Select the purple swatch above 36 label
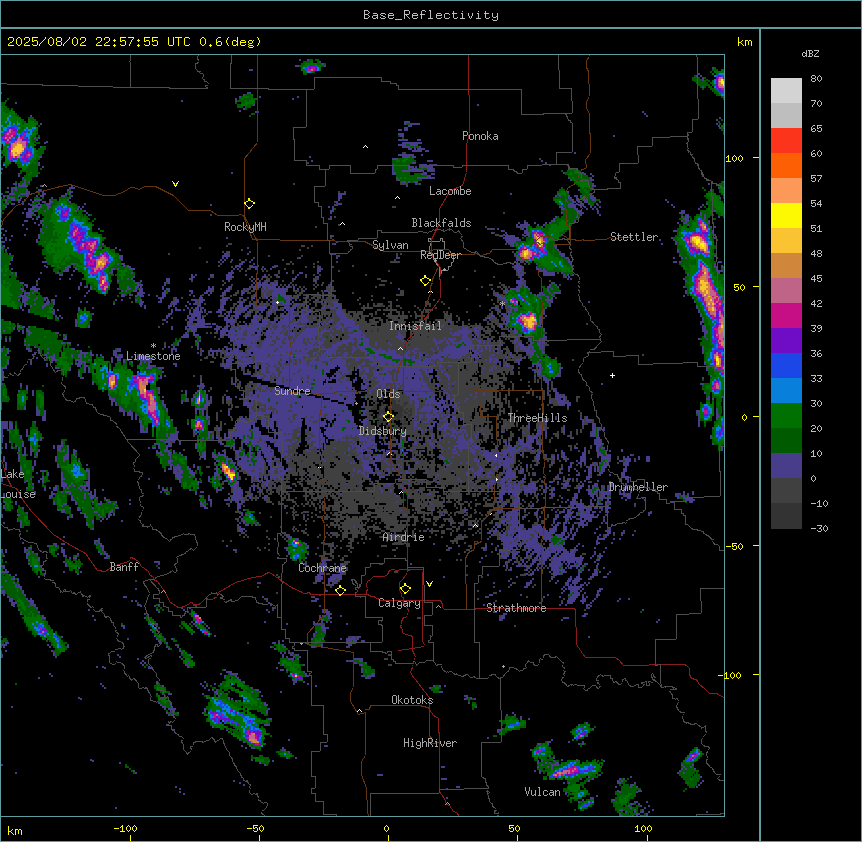The image size is (862, 842). coord(786,341)
